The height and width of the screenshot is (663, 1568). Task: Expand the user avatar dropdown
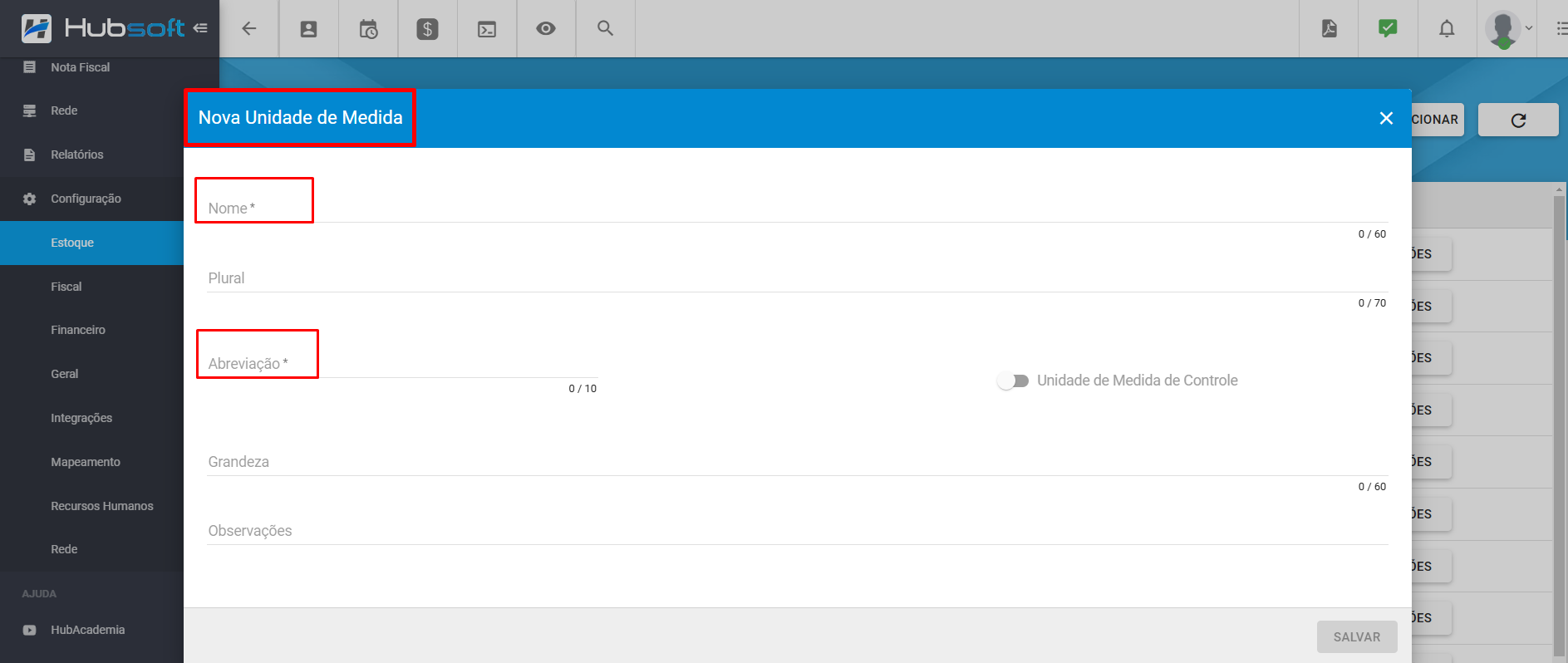point(1509,28)
